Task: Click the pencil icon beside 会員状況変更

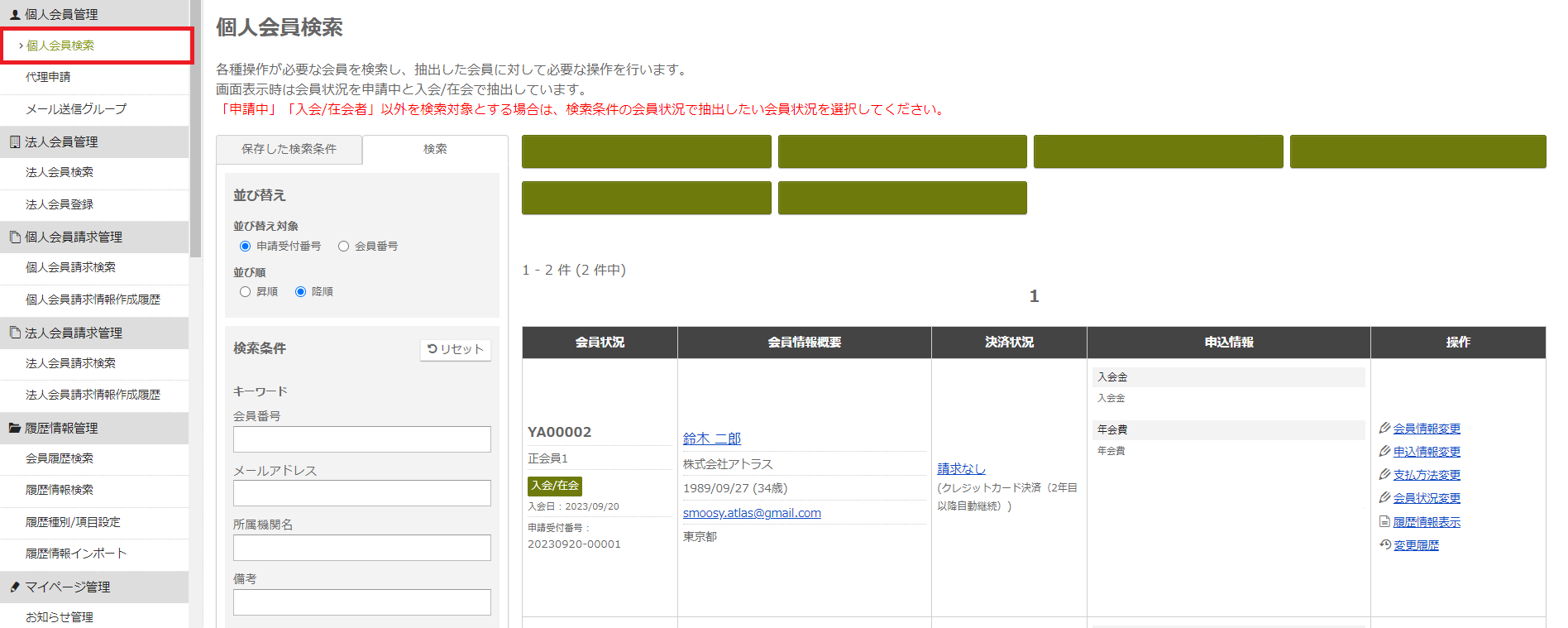Action: point(1384,497)
